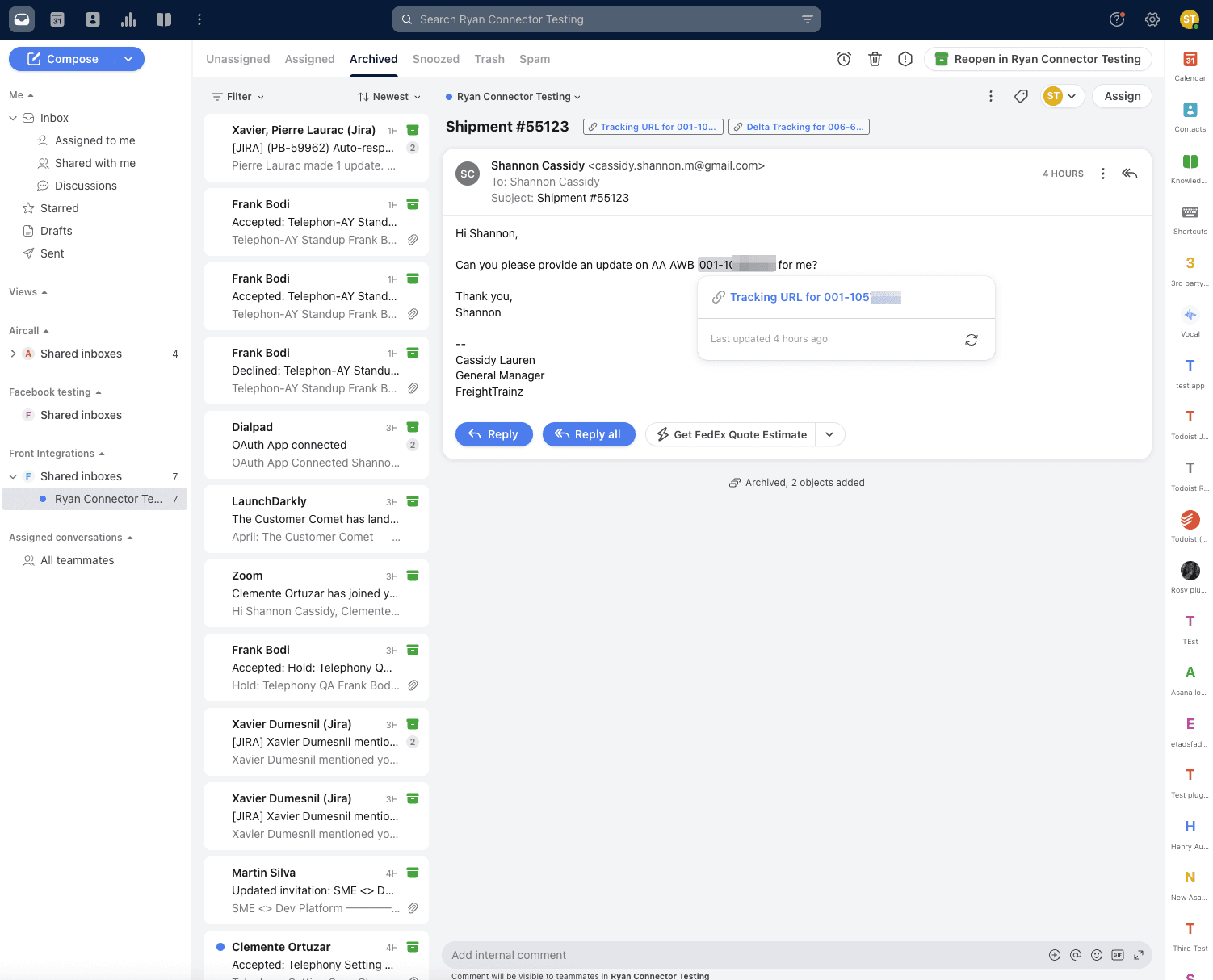
Task: Open the Calendar panel in right sidebar
Action: (1190, 65)
